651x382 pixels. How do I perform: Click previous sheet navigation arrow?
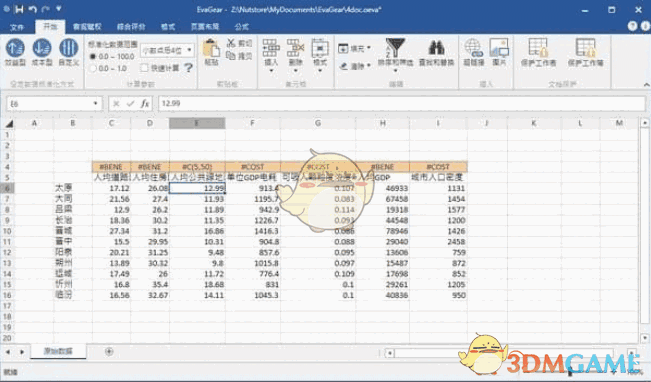click(8, 352)
